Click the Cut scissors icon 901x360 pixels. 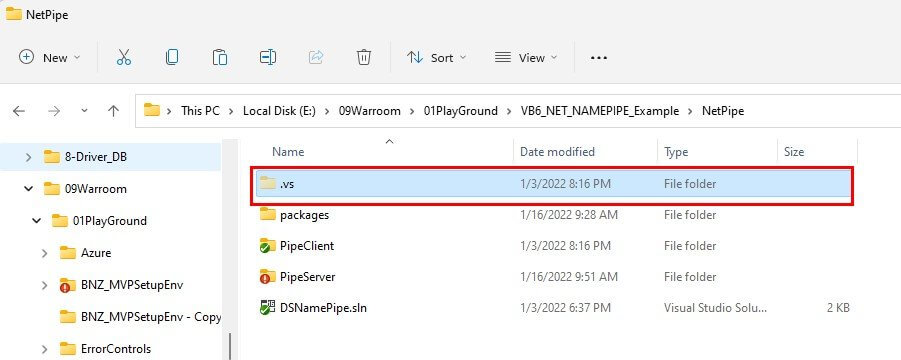click(124, 57)
